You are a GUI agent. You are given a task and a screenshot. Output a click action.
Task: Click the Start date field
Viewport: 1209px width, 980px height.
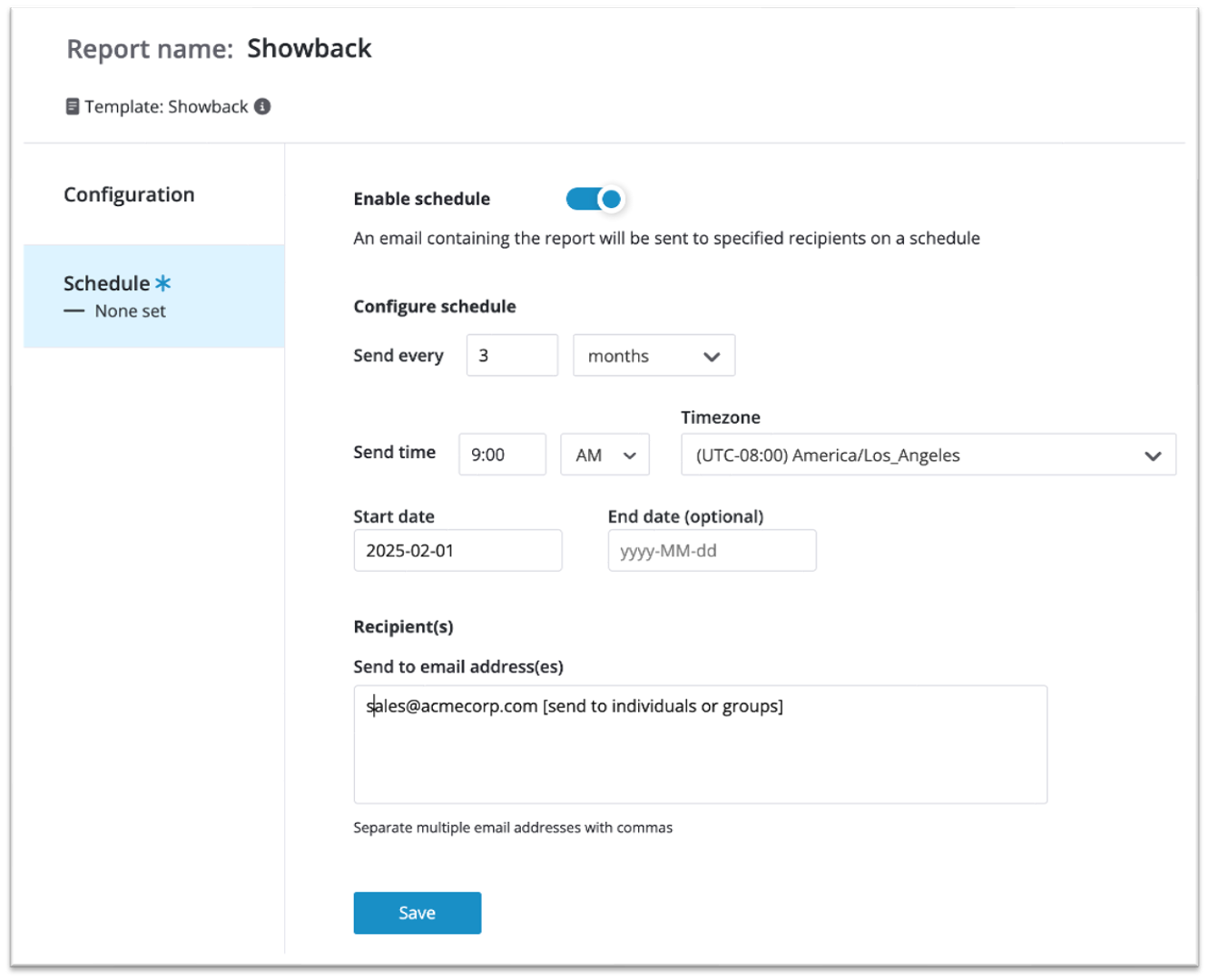(x=457, y=551)
